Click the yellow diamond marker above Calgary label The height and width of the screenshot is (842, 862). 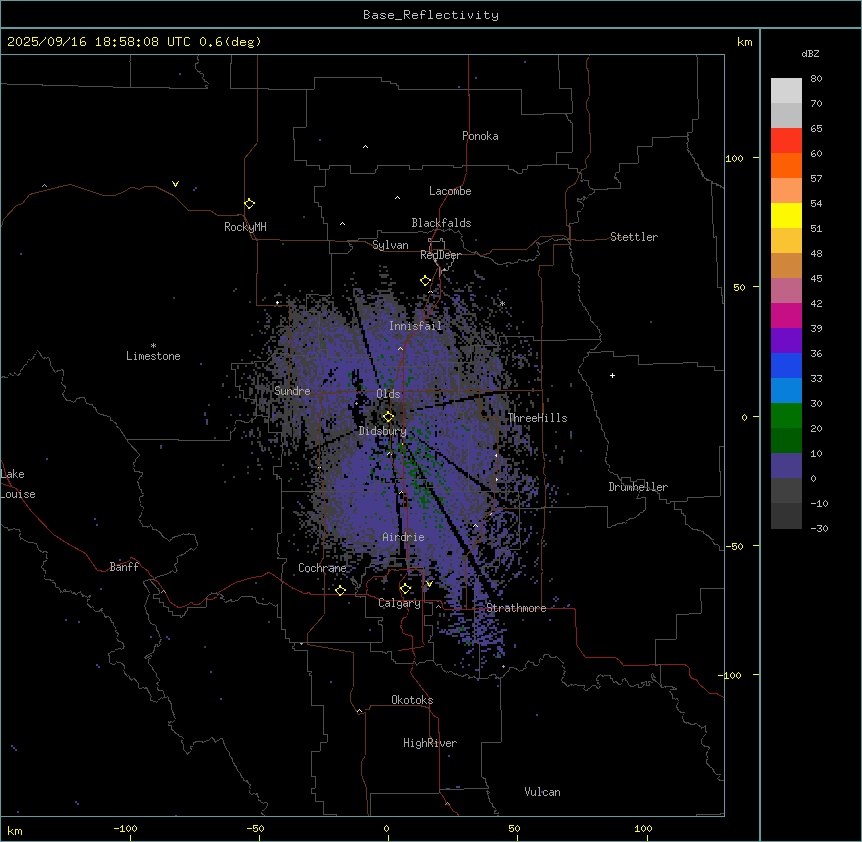click(405, 588)
